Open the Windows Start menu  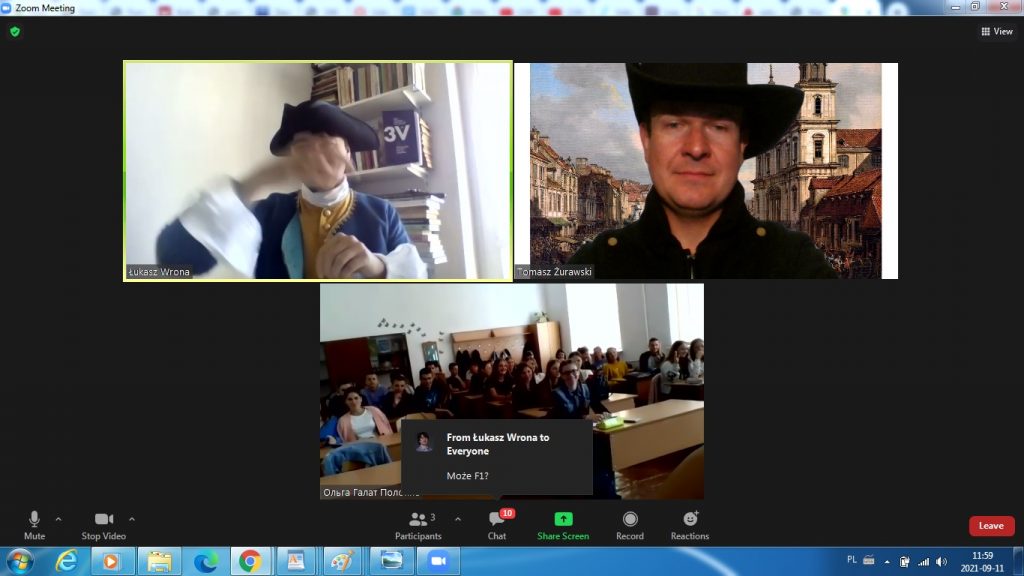pyautogui.click(x=20, y=561)
